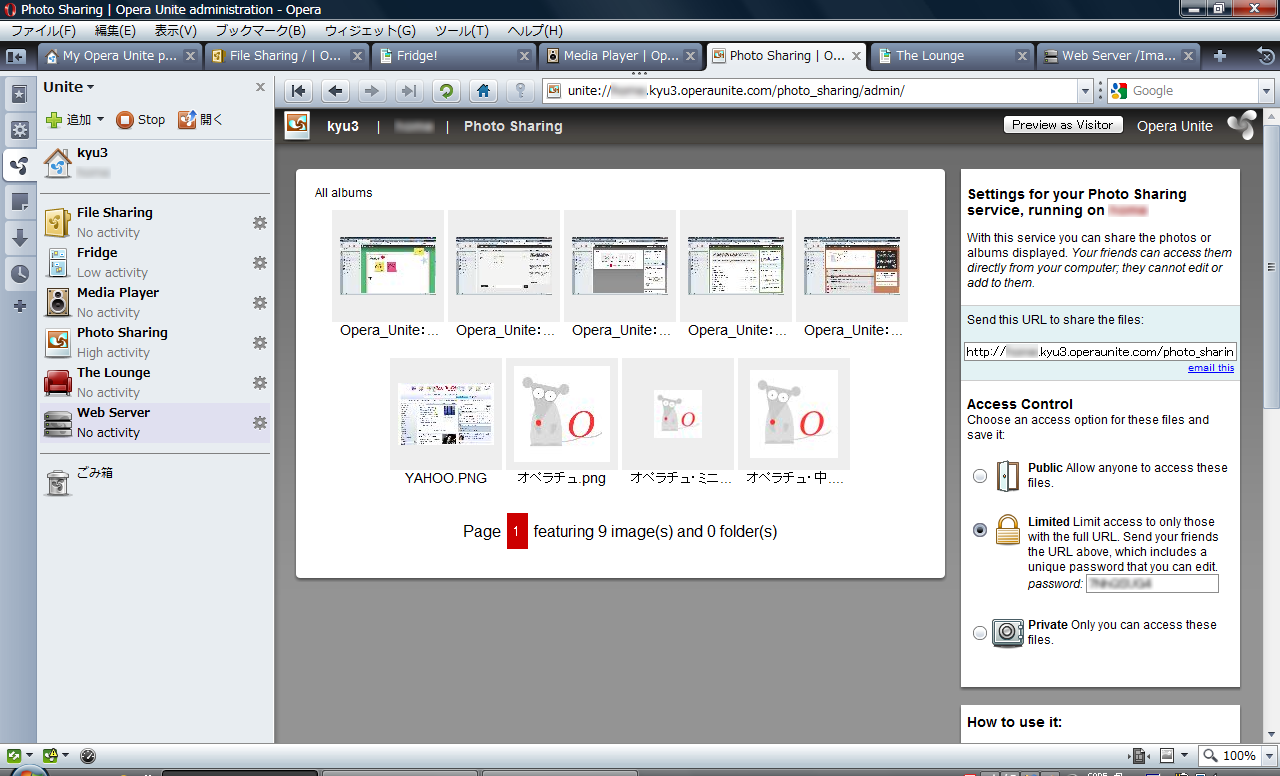1280x776 pixels.
Task: Click the closed tabs trash icon
Action: tap(1267, 56)
